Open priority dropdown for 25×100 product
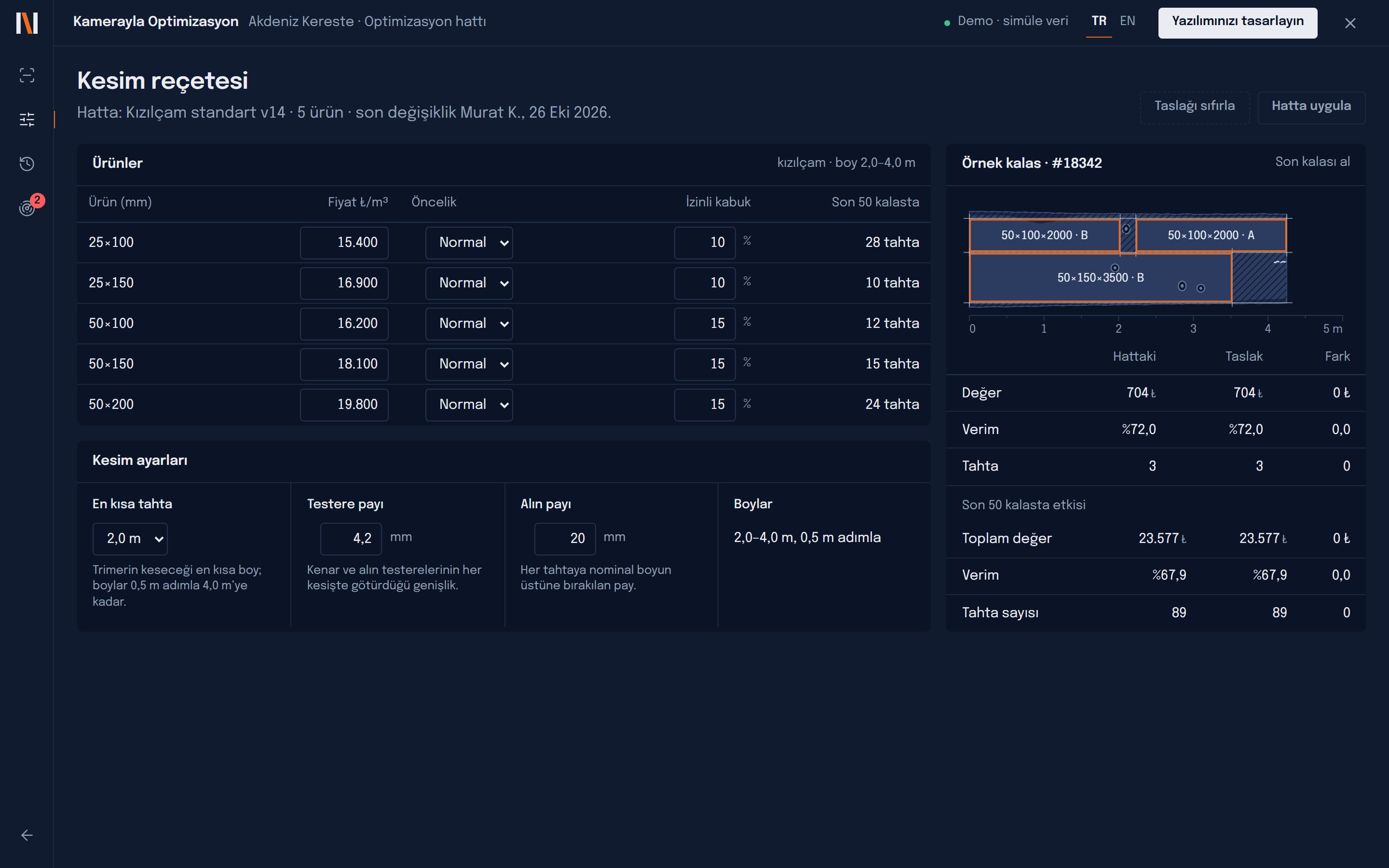The image size is (1389, 868). (469, 243)
